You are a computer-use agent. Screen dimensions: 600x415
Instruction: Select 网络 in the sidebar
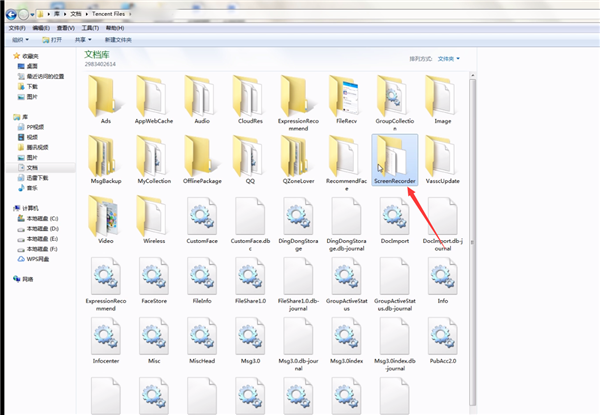(23, 279)
